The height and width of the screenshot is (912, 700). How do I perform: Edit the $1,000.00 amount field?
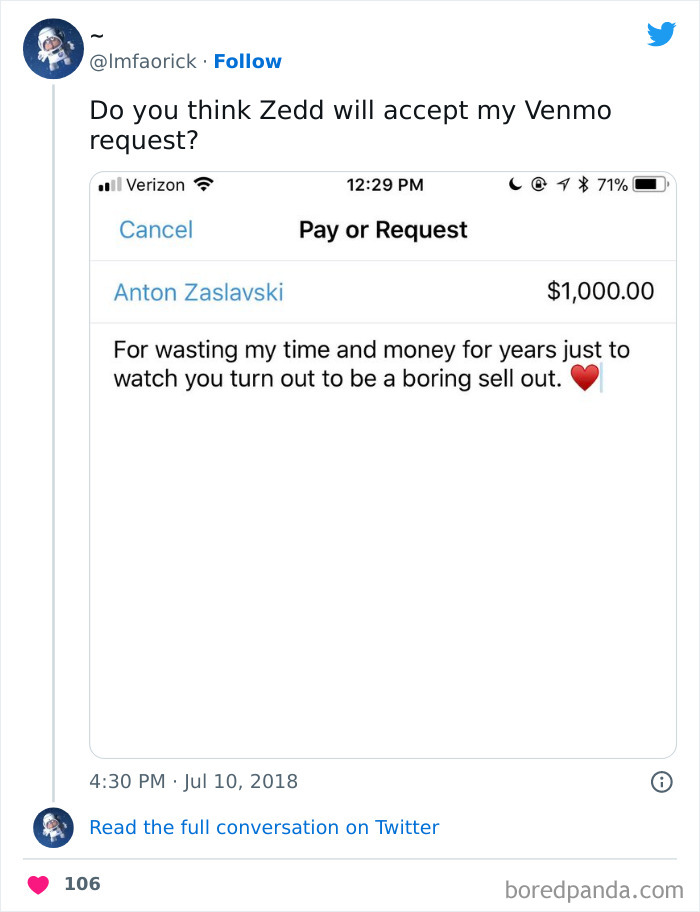(600, 291)
